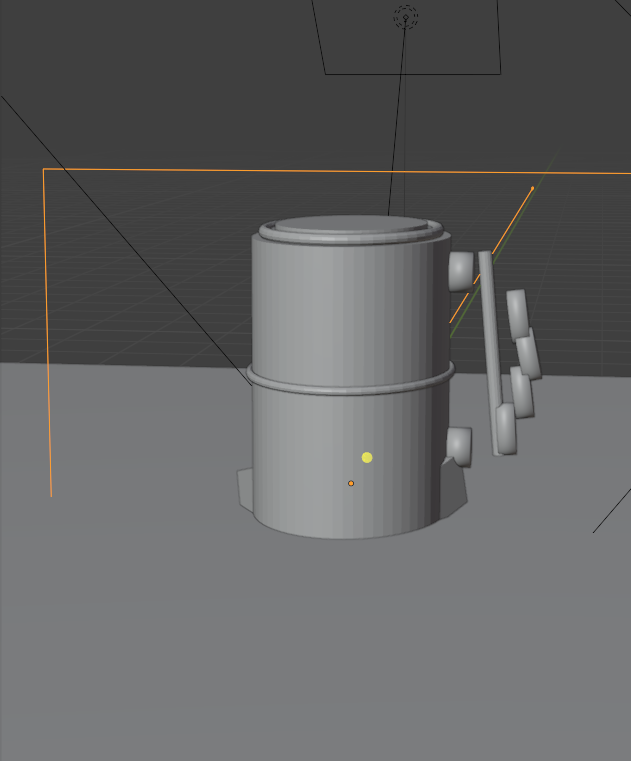The height and width of the screenshot is (761, 631).
Task: Select the raised ring band around mug middle
Action: (350, 381)
